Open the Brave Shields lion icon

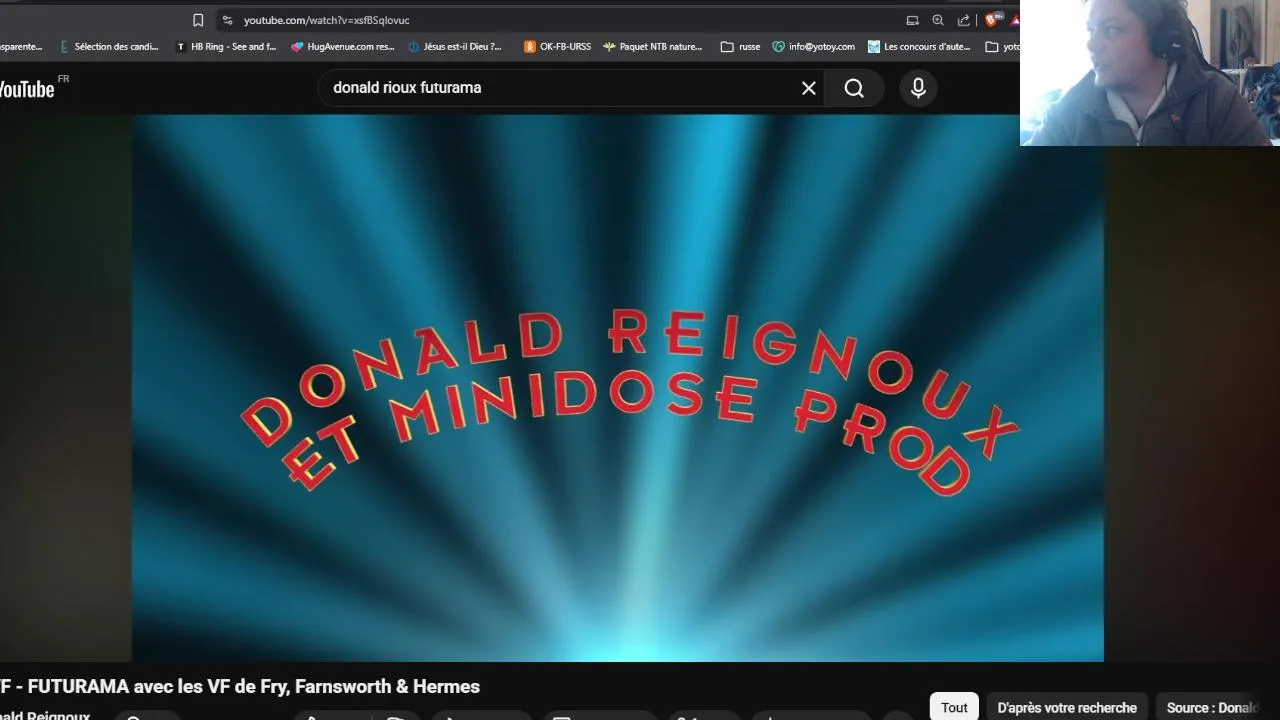pos(992,20)
